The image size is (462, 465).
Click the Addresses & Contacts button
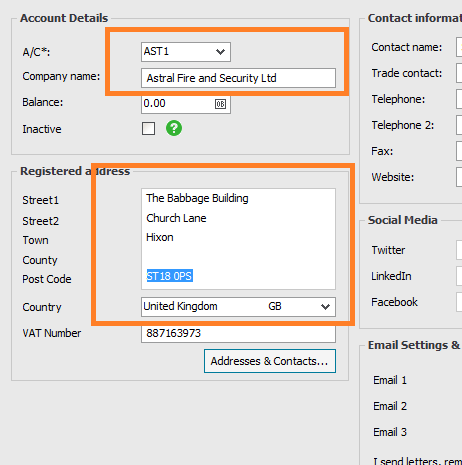pyautogui.click(x=270, y=361)
